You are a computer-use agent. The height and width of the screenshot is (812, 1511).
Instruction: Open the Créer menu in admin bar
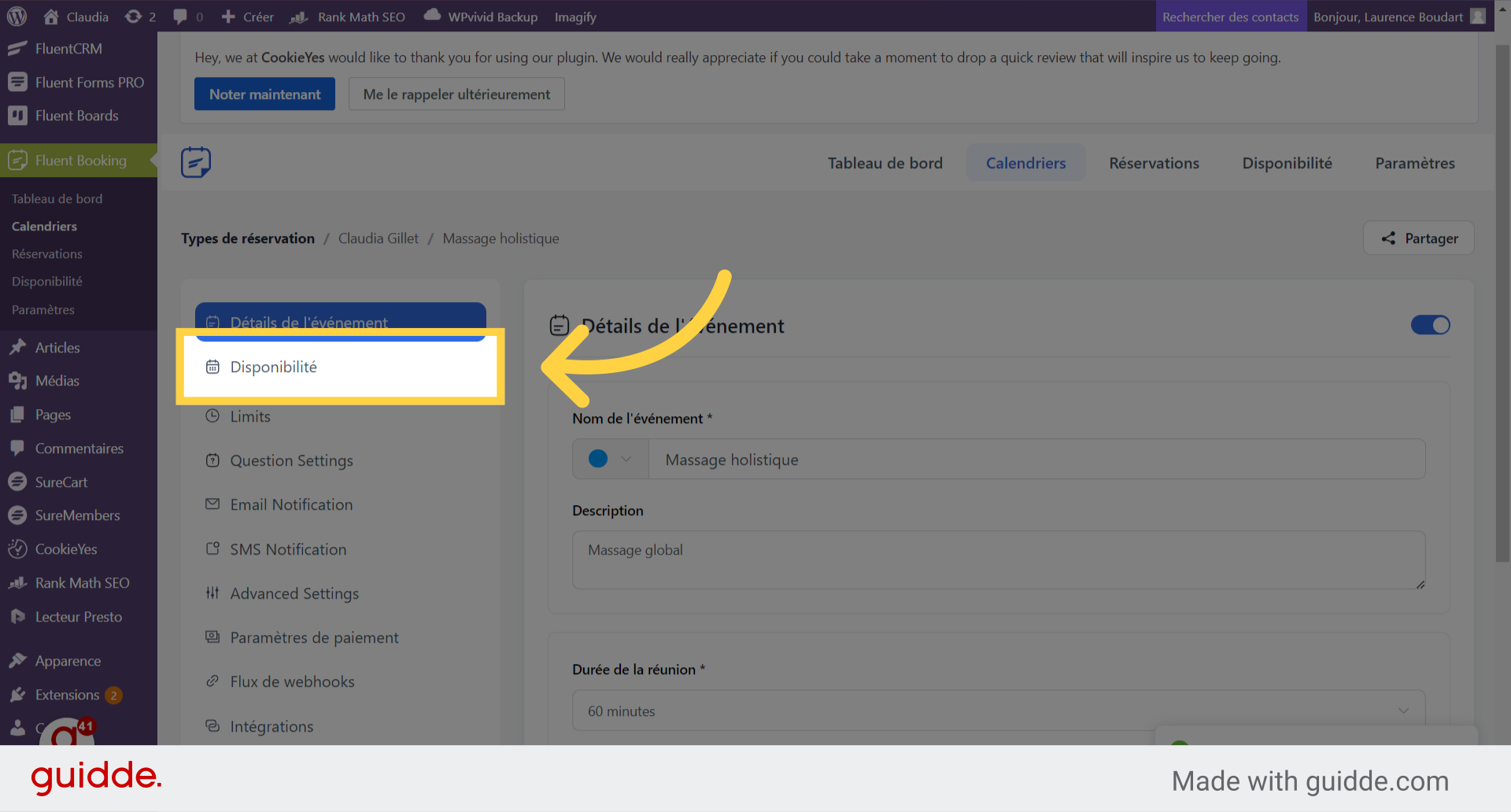pyautogui.click(x=248, y=17)
